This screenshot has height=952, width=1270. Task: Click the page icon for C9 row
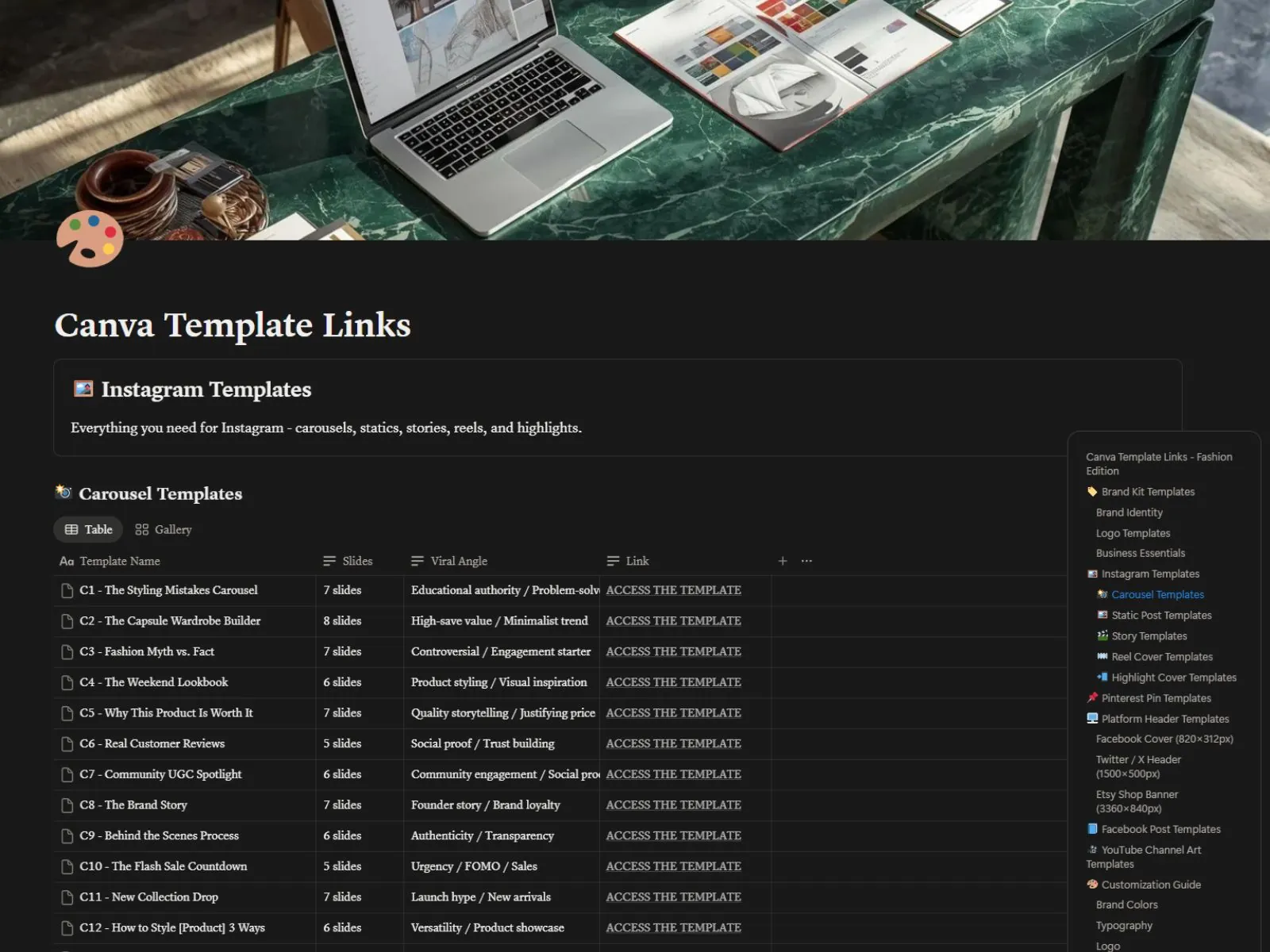(67, 836)
